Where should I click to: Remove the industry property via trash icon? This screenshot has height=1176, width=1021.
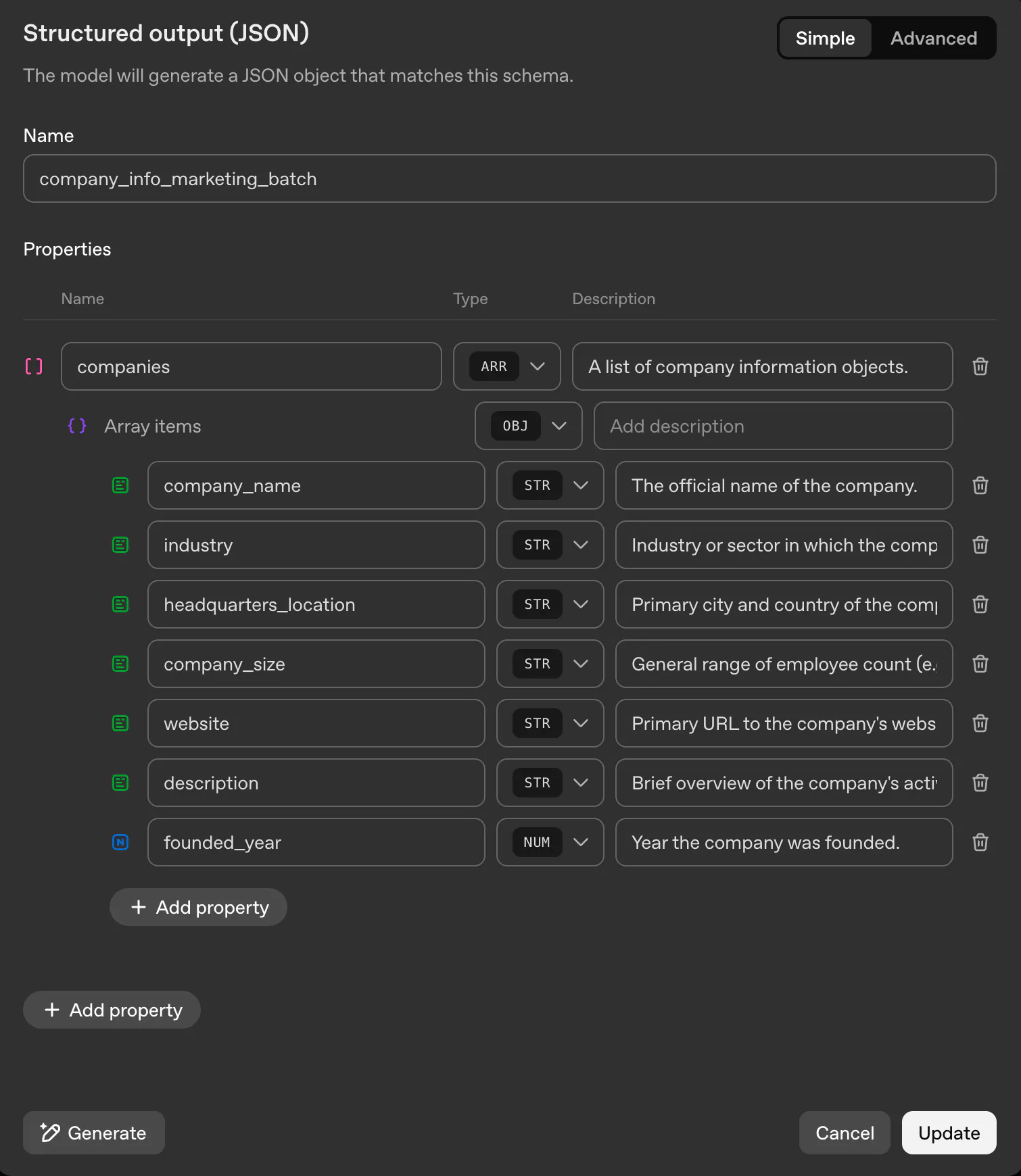[x=980, y=545]
